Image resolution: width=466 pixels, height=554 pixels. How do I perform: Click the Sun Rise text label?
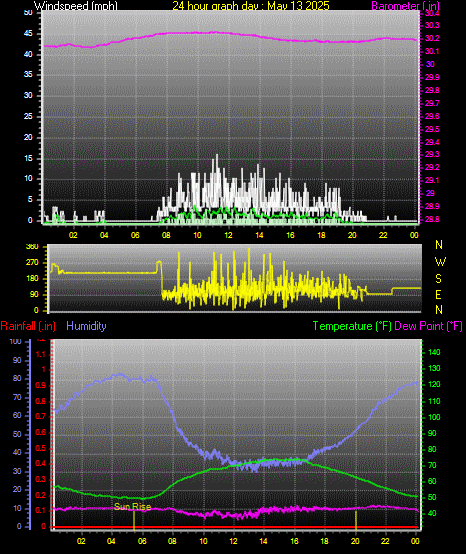tap(132, 507)
